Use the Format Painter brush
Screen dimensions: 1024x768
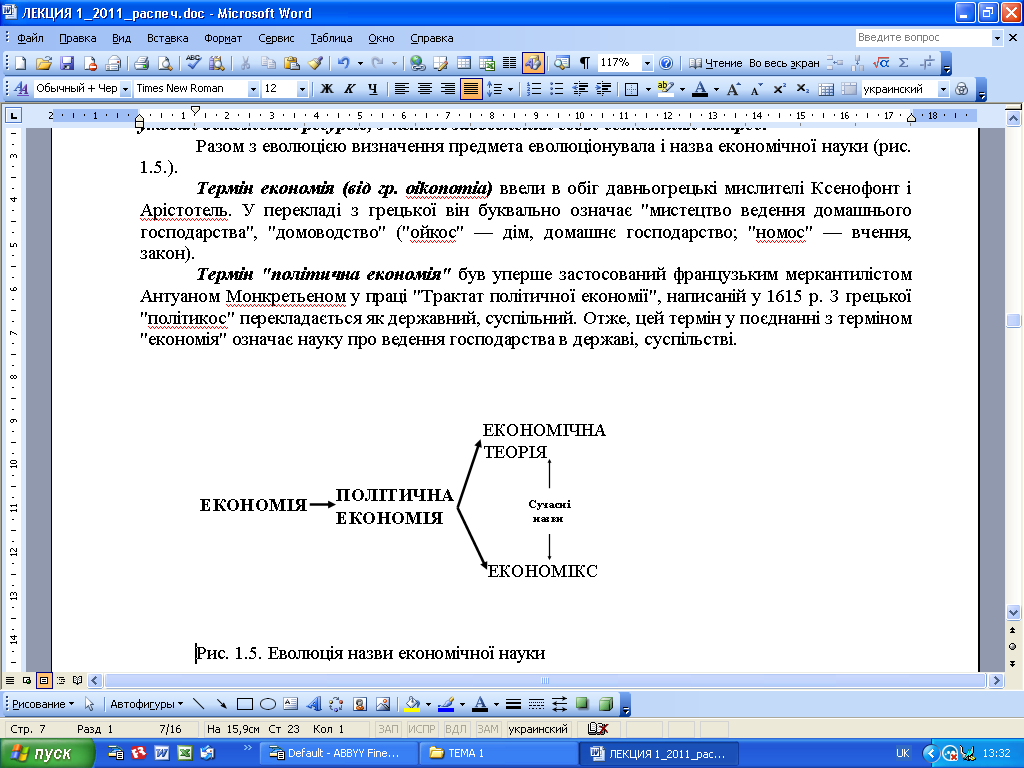315,63
